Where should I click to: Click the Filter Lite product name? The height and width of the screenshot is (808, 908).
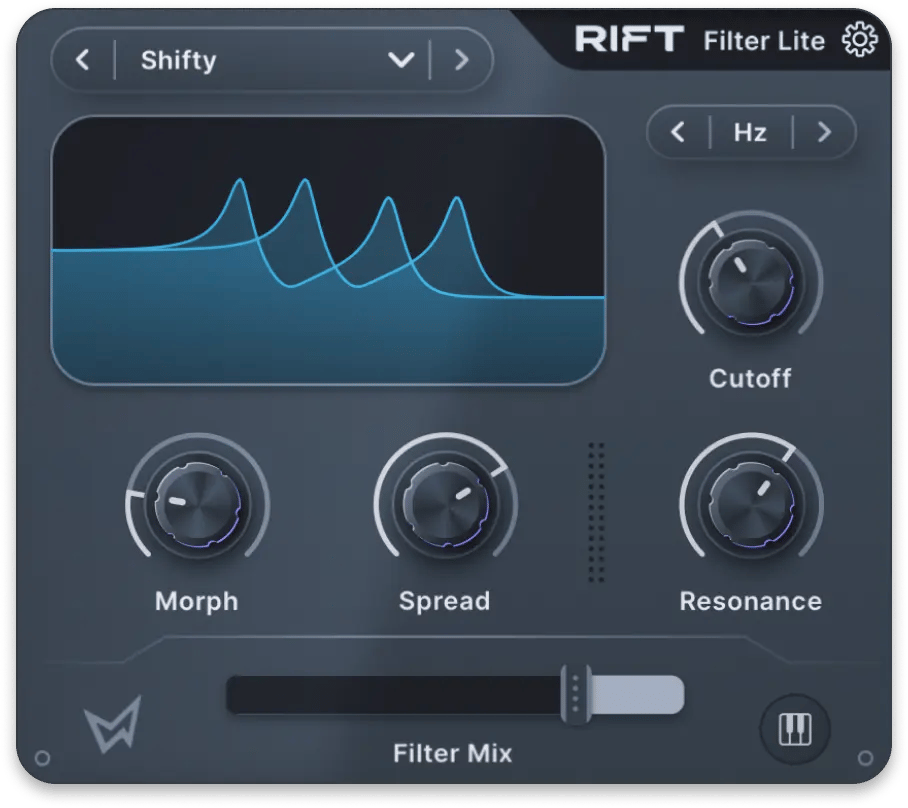[764, 41]
